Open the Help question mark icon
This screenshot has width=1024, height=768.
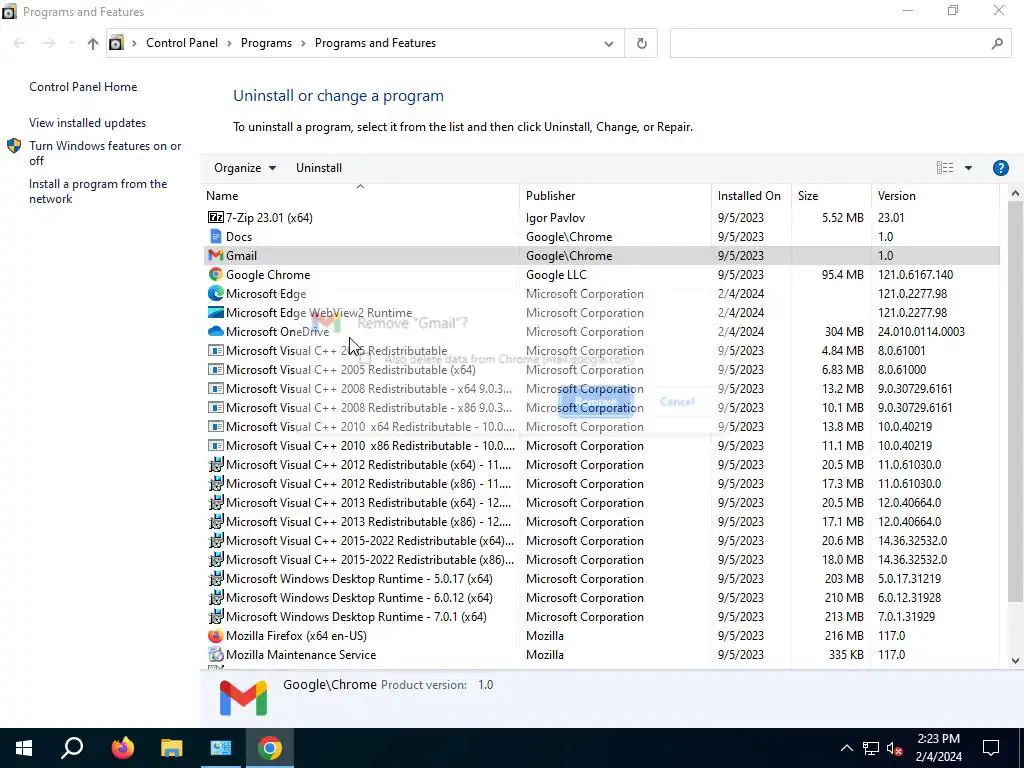[x=1000, y=168]
